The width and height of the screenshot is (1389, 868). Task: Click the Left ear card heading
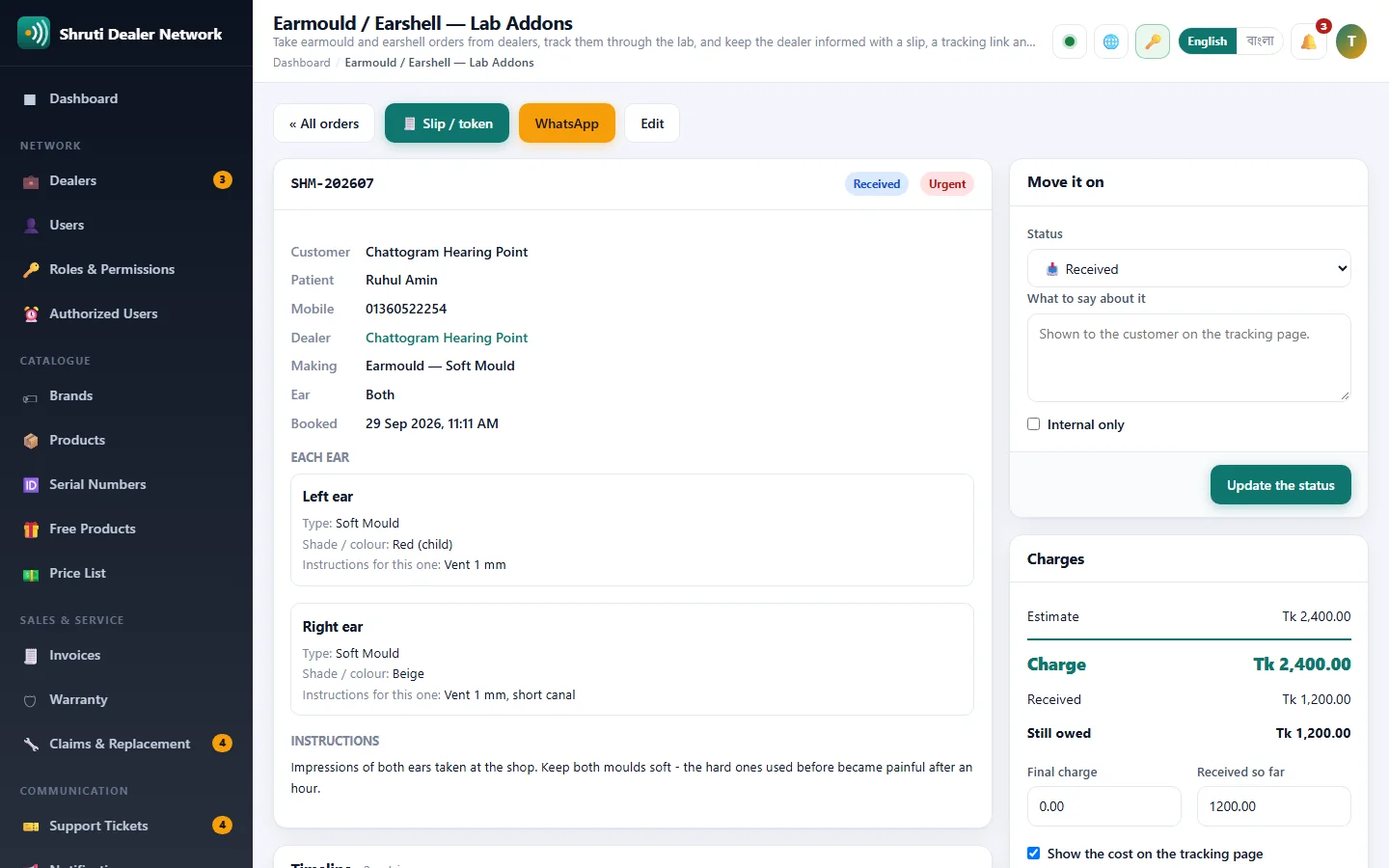328,497
